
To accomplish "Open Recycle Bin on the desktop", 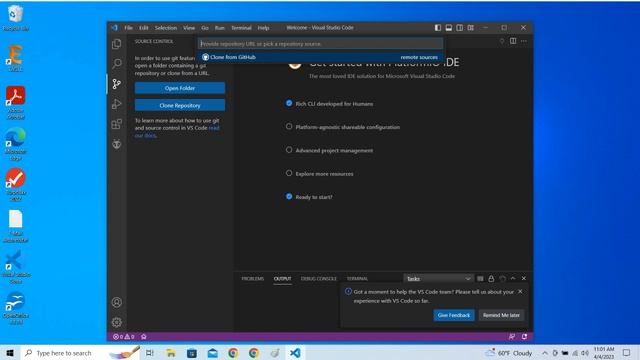I will point(16,18).
